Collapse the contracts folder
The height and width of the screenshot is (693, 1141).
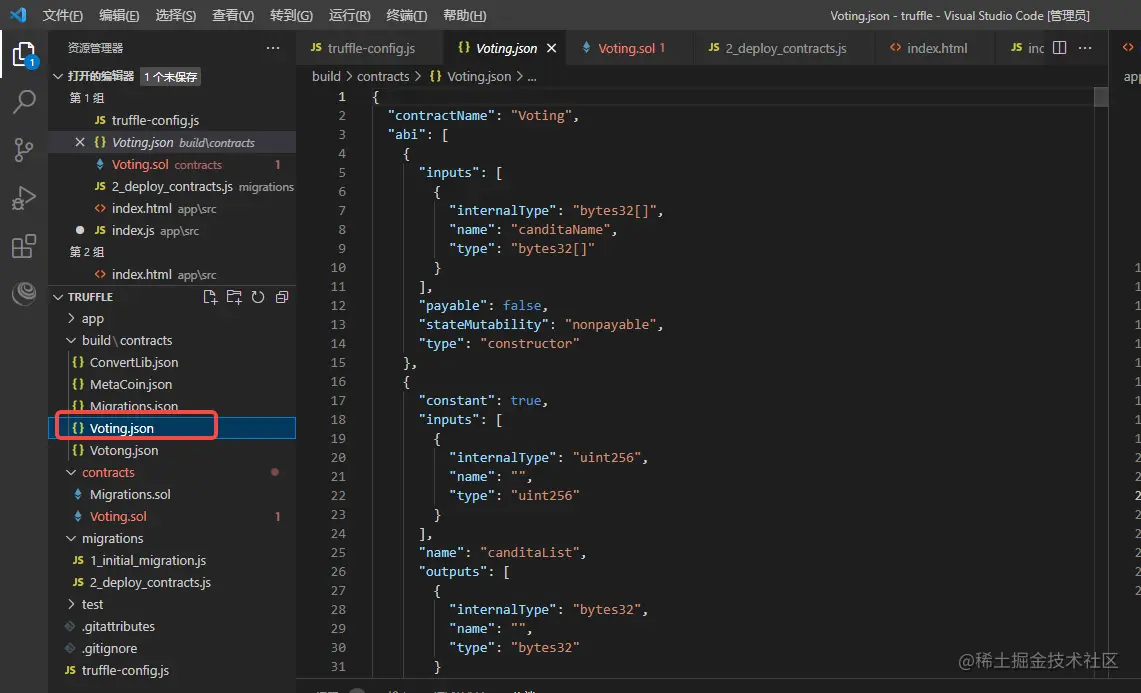coord(71,472)
